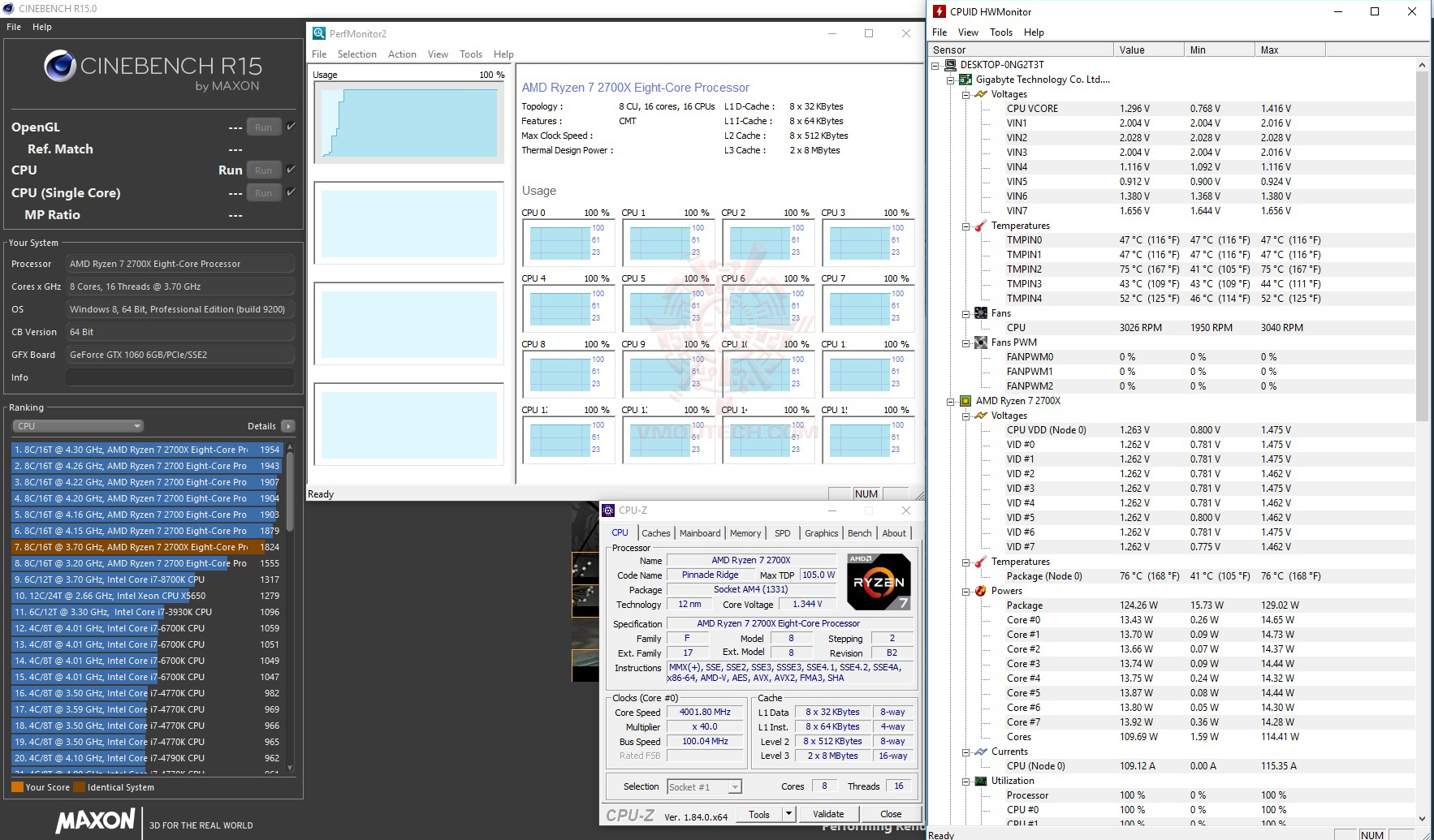Open the View menu in HWMonitor

click(968, 32)
